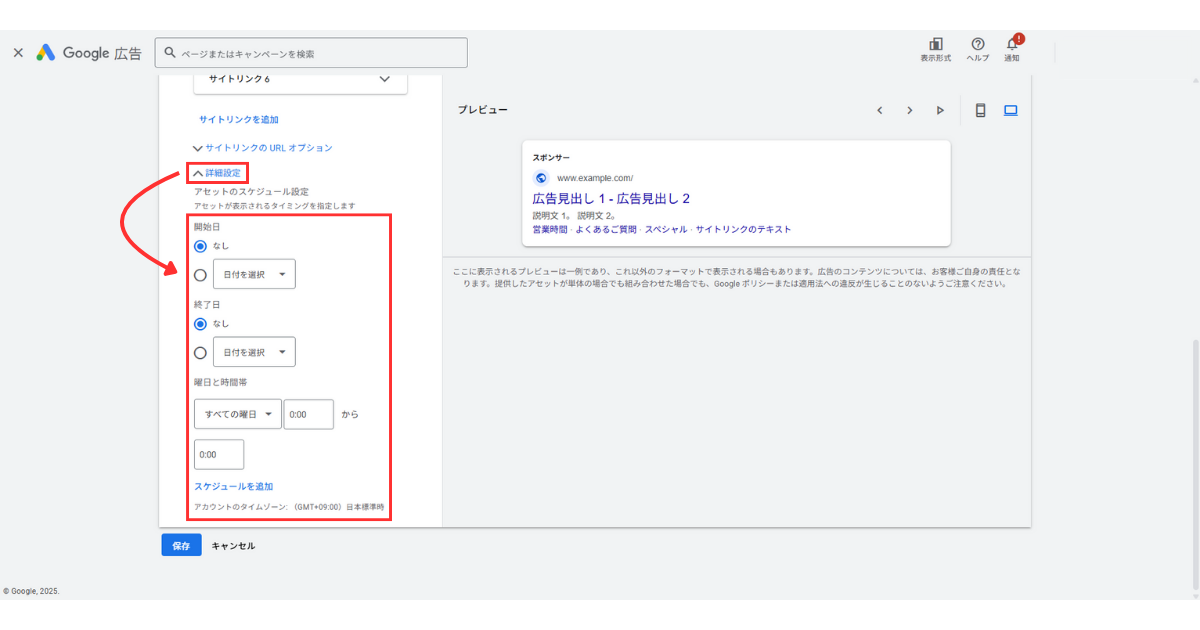Click 営業時間 sitelink in preview
The image size is (1200, 630).
click(x=549, y=230)
